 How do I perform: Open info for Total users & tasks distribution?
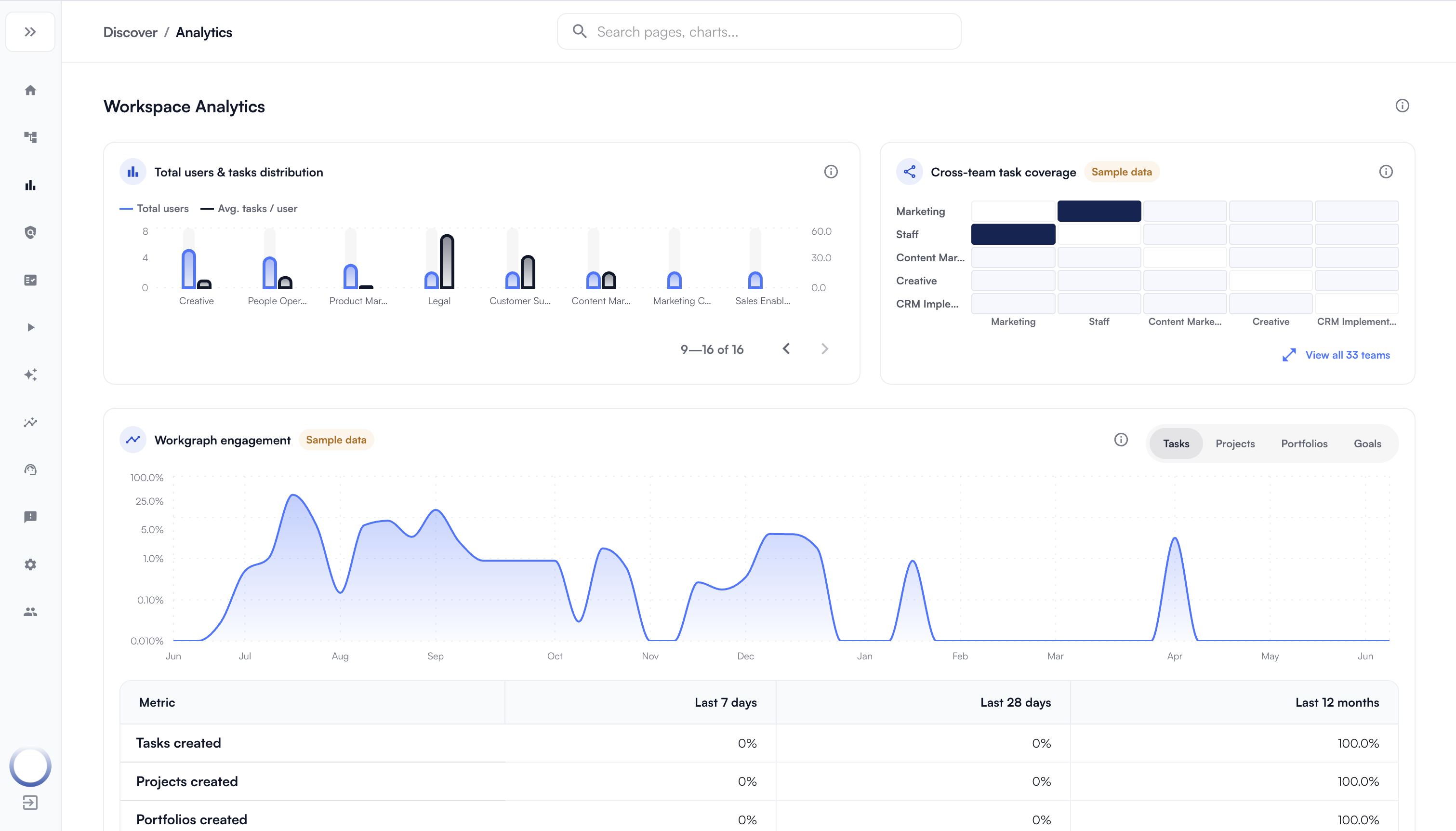[x=830, y=172]
